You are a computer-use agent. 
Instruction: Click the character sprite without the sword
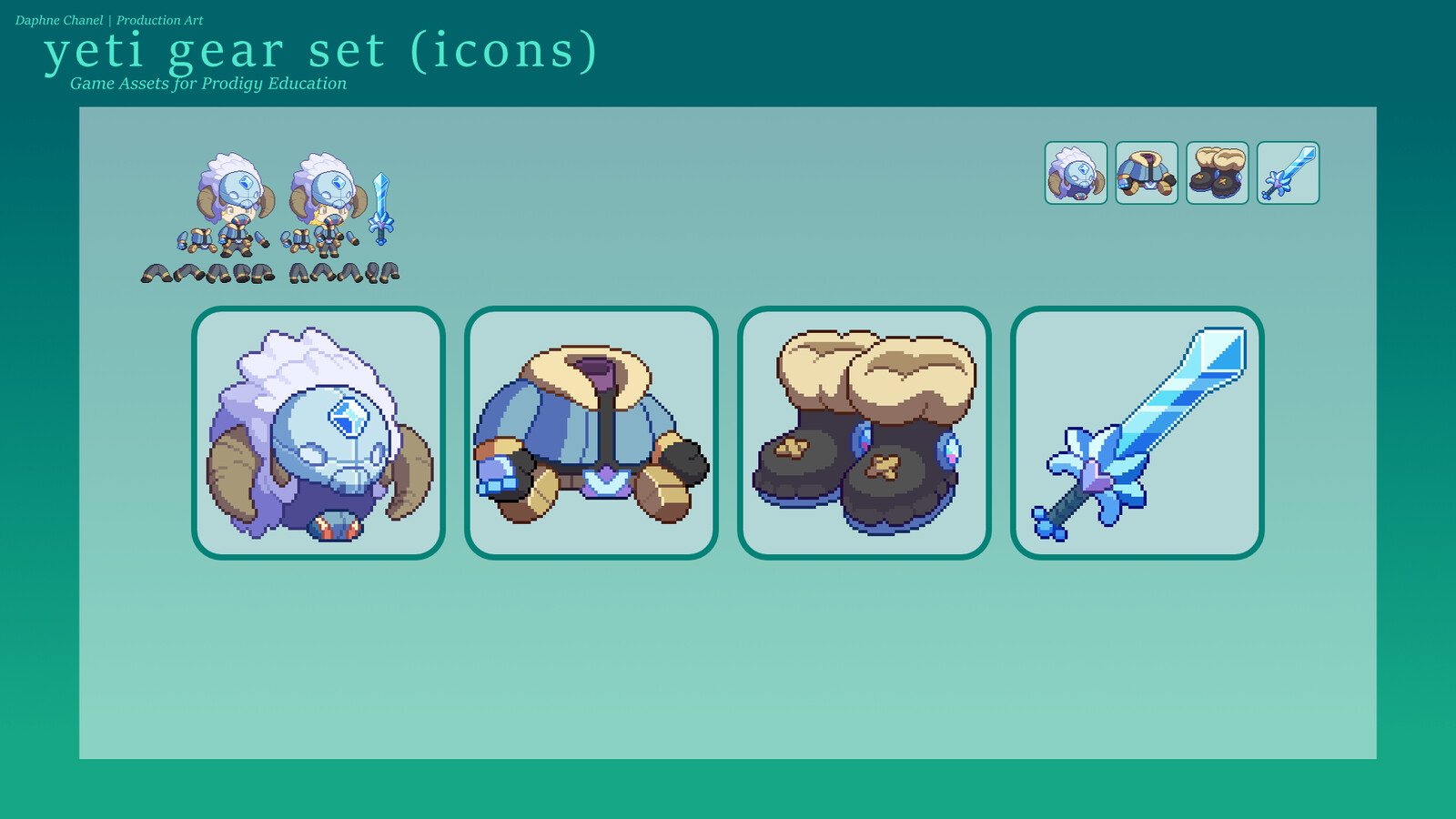(226, 206)
